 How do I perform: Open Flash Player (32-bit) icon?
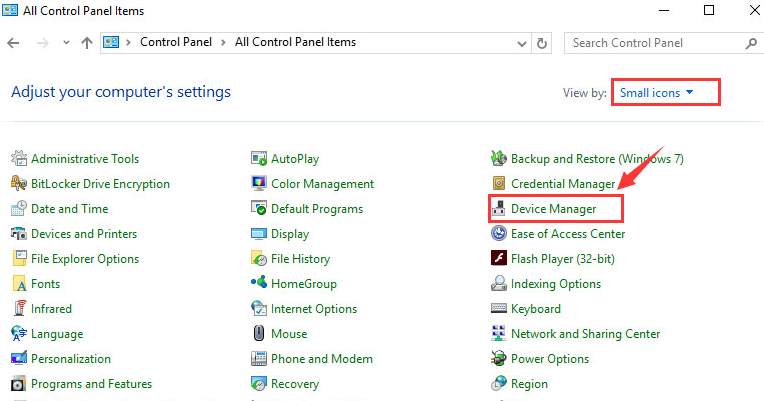[x=498, y=258]
